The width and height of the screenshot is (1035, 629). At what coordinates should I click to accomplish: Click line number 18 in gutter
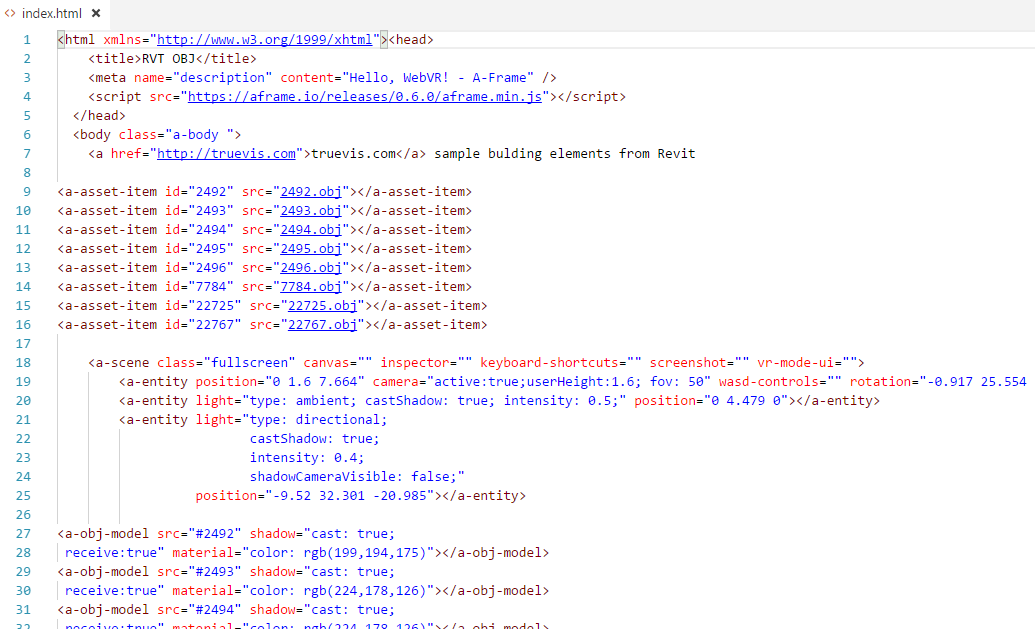click(x=23, y=362)
